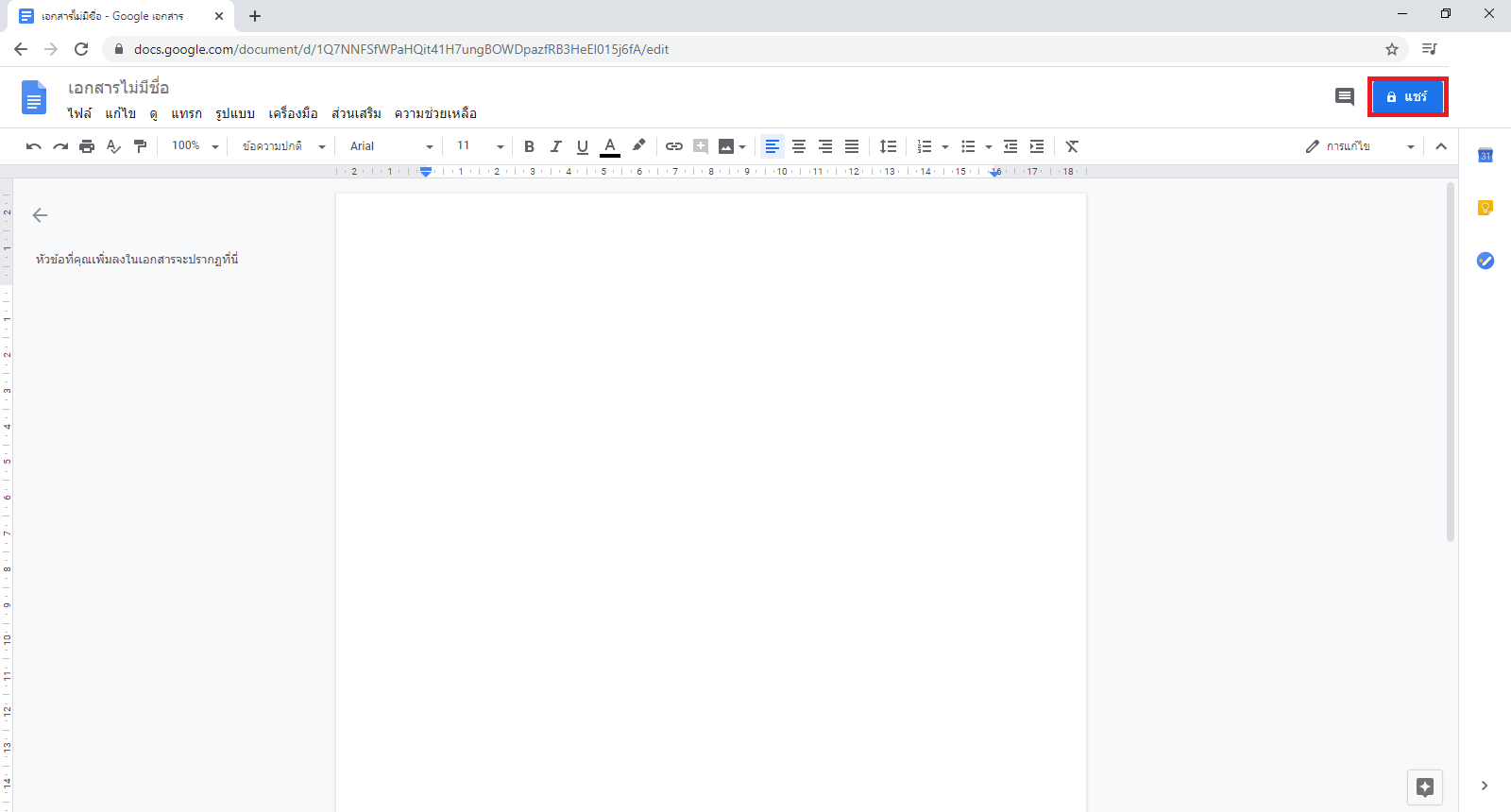The height and width of the screenshot is (812, 1511).
Task: Open the font size 11 dropdown
Action: 480,146
